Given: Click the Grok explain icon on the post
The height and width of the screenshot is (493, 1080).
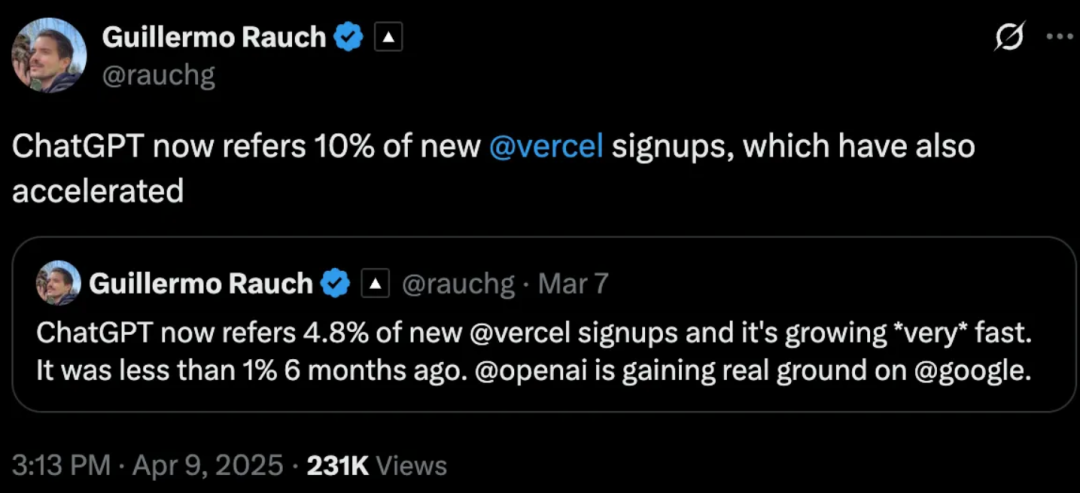Looking at the screenshot, I should pos(1010,38).
